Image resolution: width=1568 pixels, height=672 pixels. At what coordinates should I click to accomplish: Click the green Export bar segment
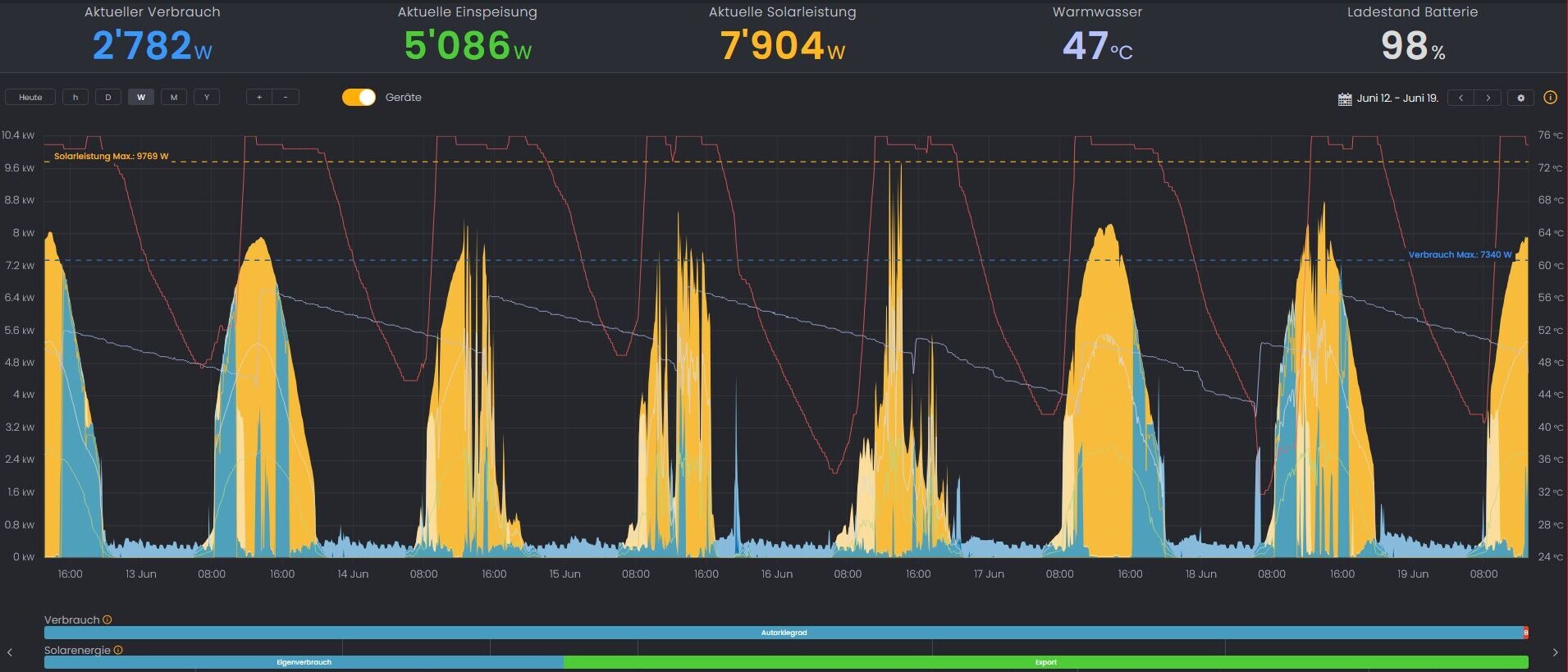(1045, 662)
